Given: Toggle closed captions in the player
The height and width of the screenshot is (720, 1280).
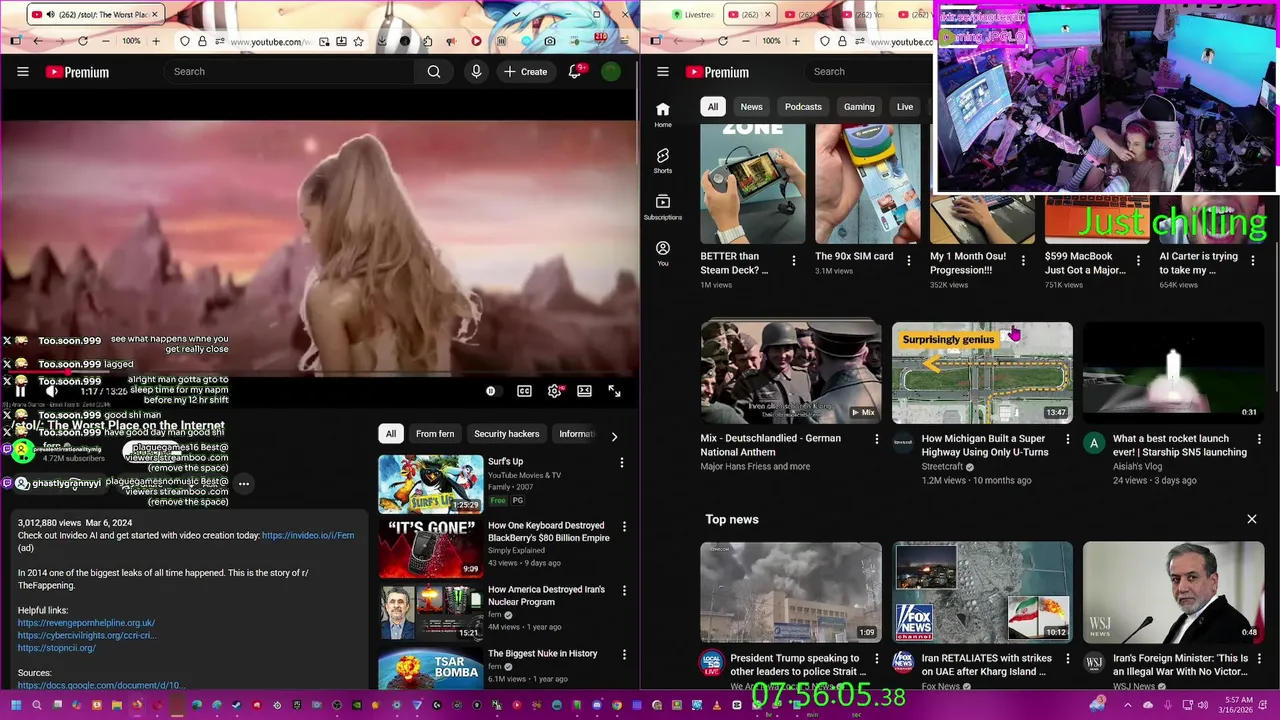Looking at the screenshot, I should (x=524, y=391).
